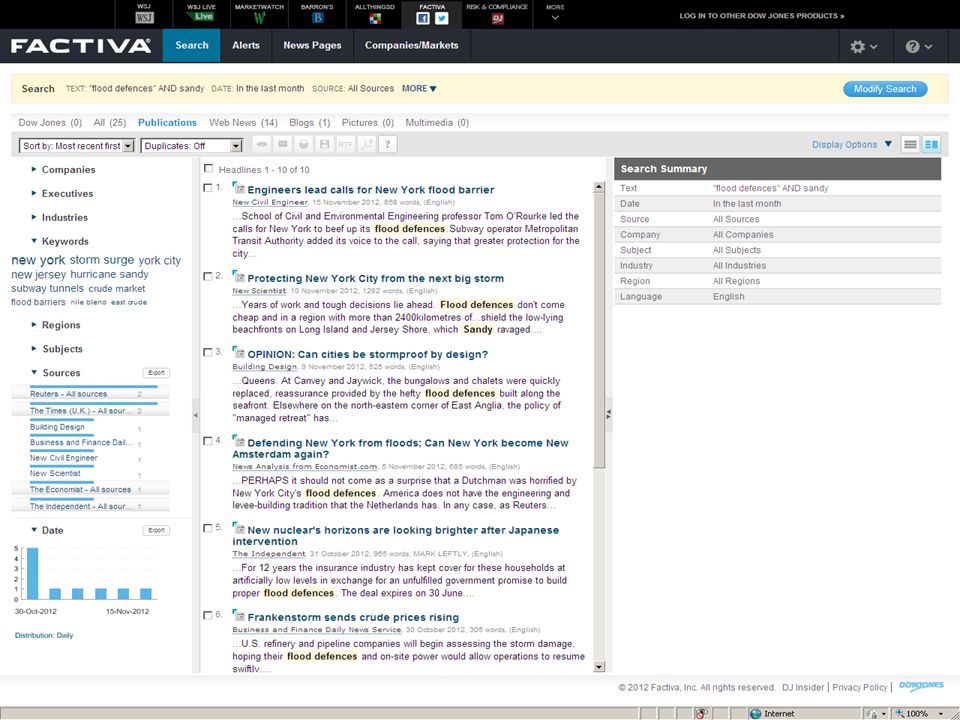Check headline 3 OPINION stormproof by design
Viewport: 960px width, 720px height.
pyautogui.click(x=208, y=352)
